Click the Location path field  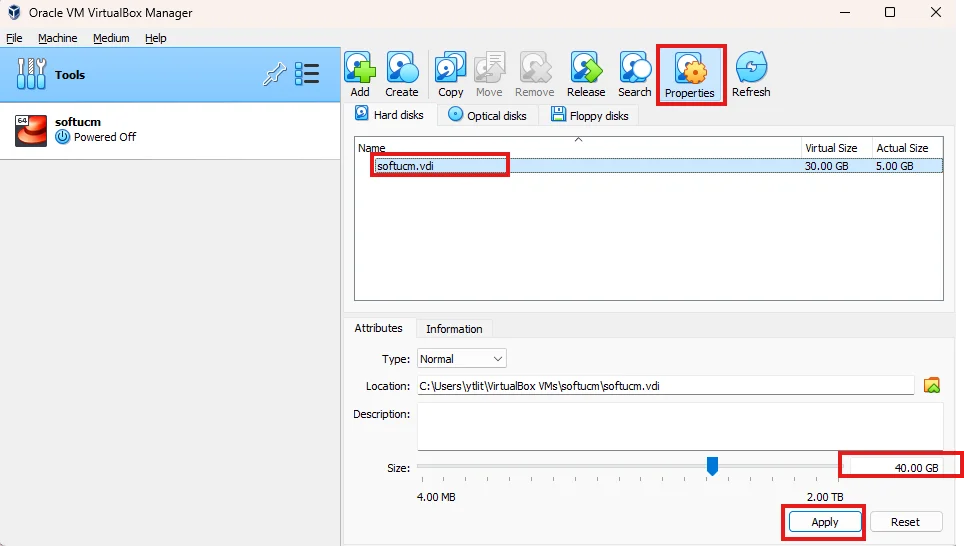tap(665, 386)
